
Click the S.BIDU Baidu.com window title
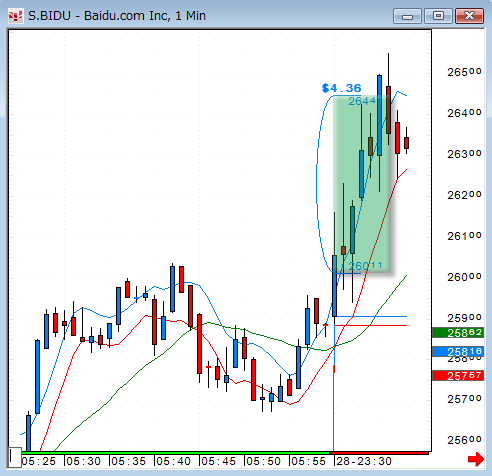117,16
